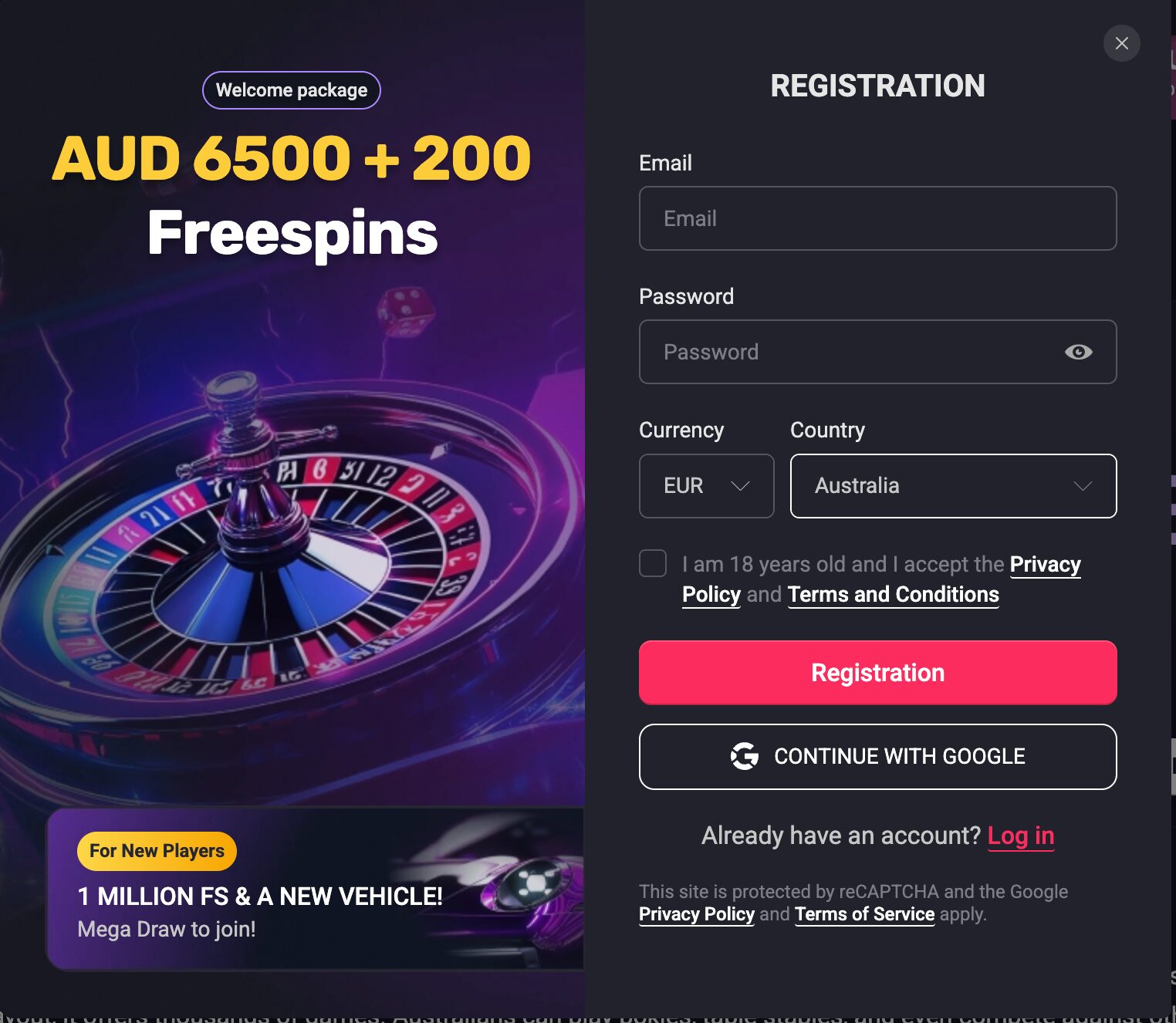This screenshot has width=1176, height=1023.
Task: Click the currency dropdown chevron arrow
Action: pos(741,486)
